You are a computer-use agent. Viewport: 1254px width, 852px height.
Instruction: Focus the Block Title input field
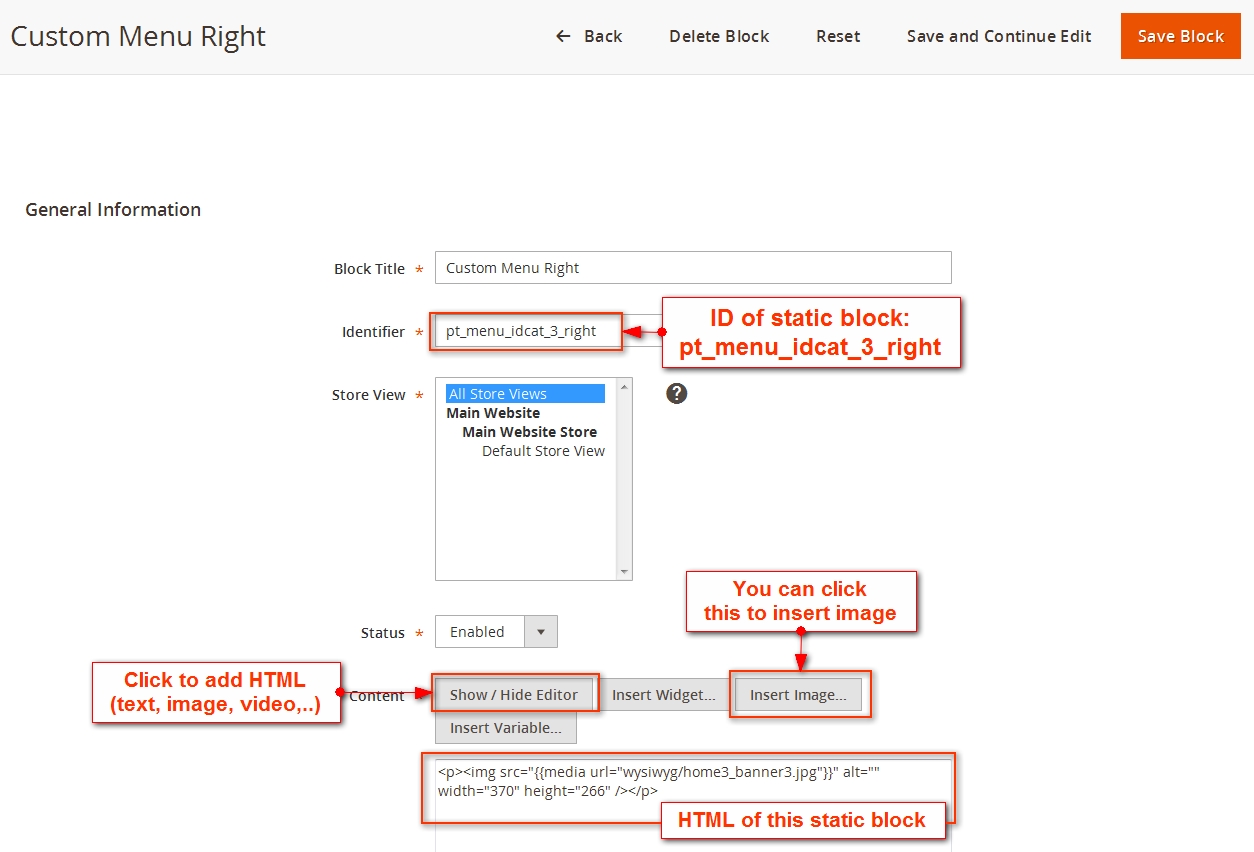pyautogui.click(x=692, y=268)
